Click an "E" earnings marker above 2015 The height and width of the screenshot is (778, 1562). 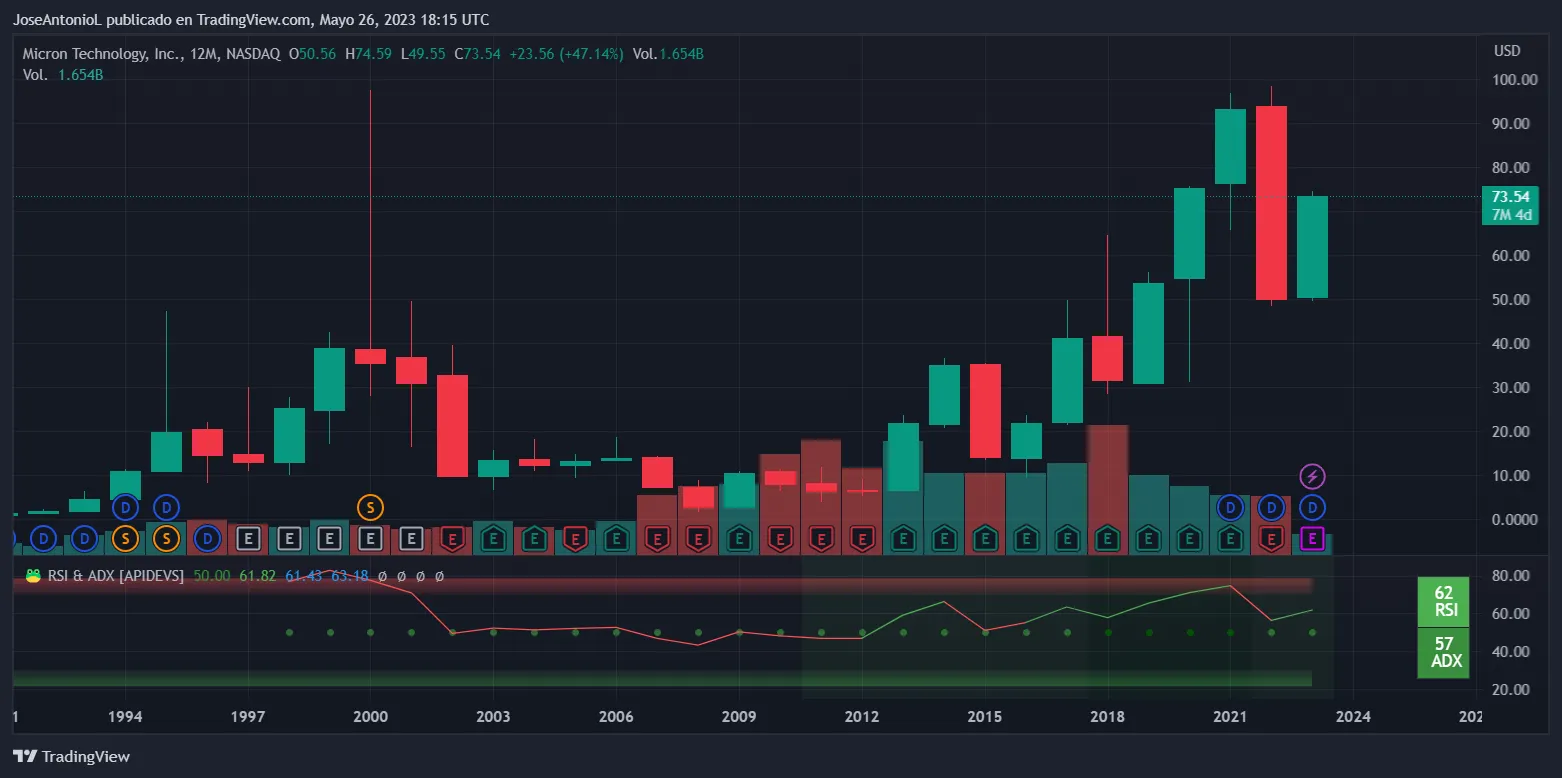pyautogui.click(x=985, y=539)
